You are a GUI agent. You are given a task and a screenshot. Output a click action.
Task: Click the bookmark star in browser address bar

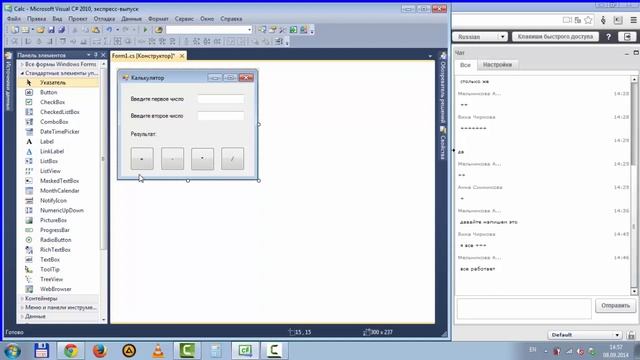(x=588, y=20)
